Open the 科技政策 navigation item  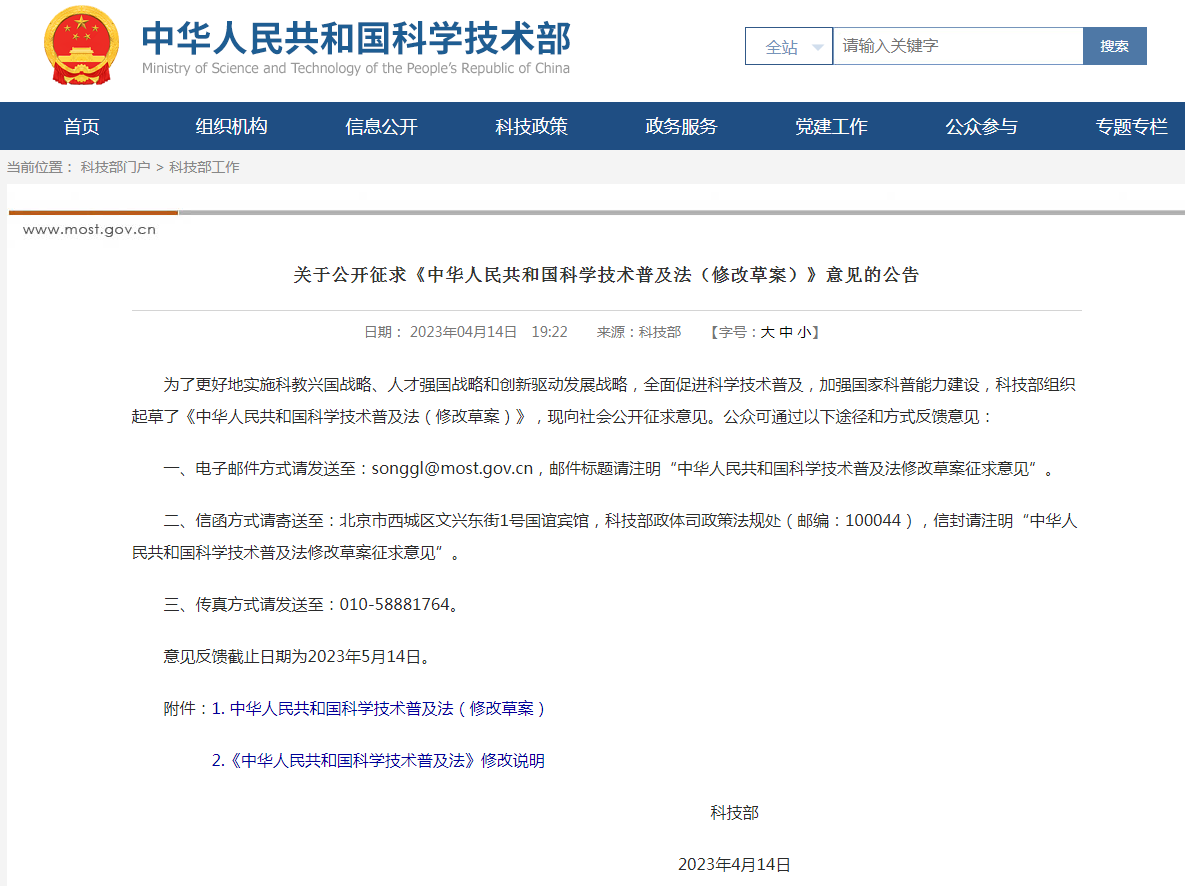(x=531, y=127)
